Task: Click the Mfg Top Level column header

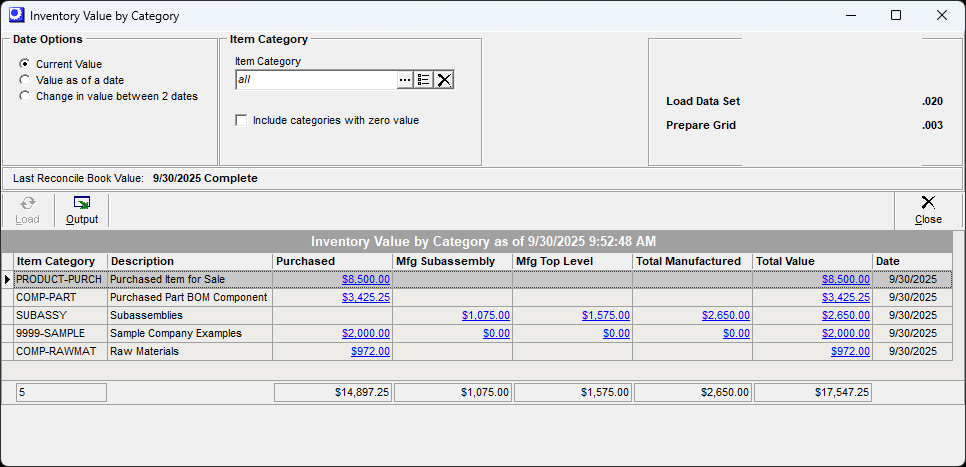Action: (x=572, y=261)
